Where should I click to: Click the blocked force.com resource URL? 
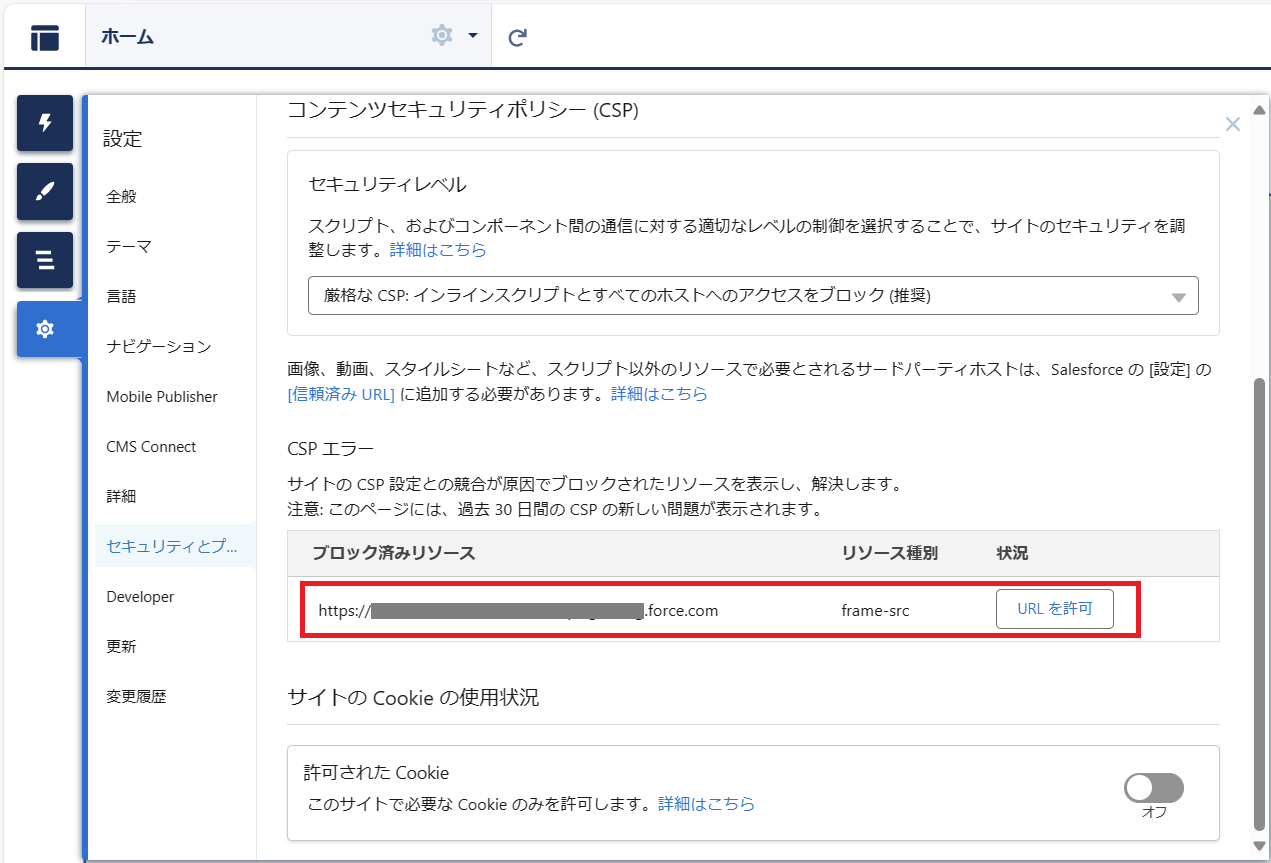[518, 610]
